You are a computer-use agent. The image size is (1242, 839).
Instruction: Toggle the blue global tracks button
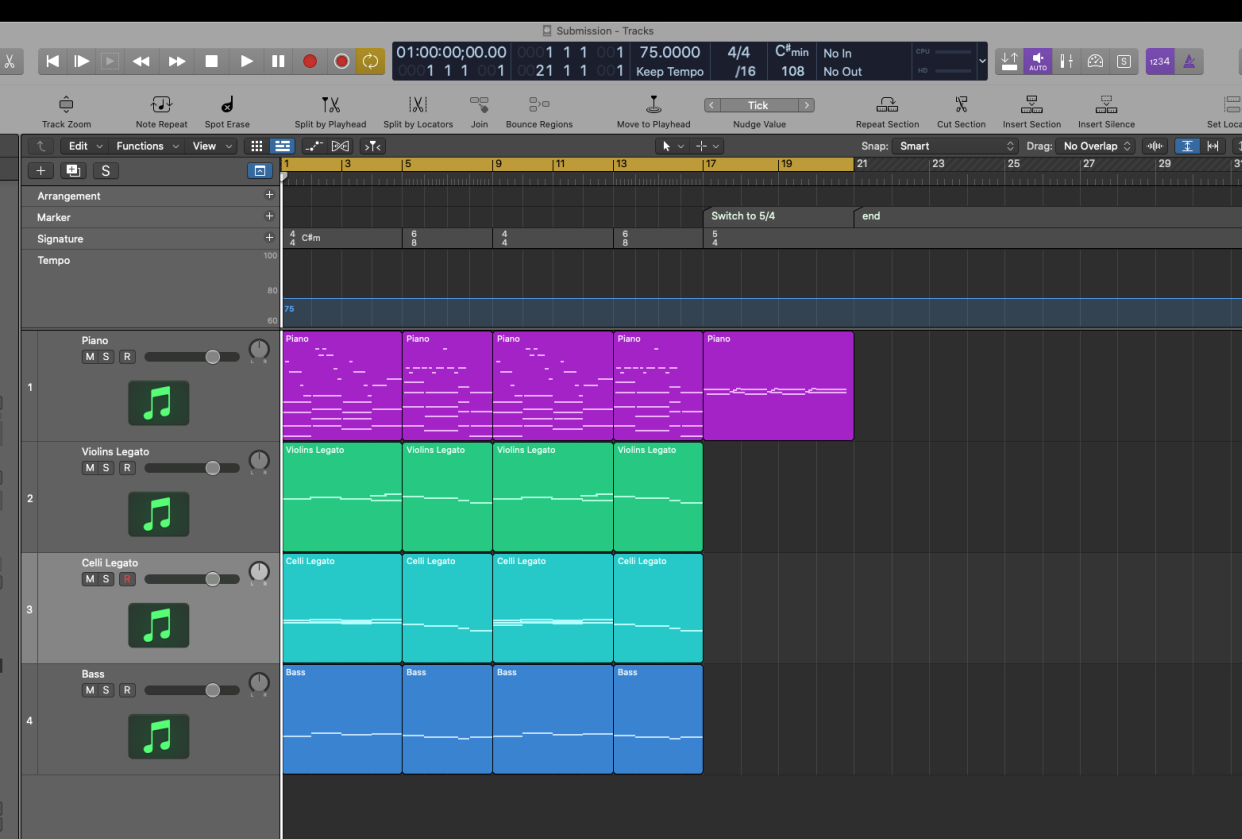(x=259, y=171)
